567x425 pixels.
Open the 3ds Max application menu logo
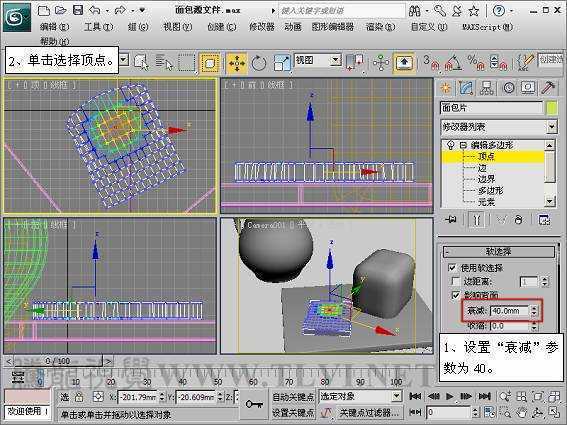(17, 17)
